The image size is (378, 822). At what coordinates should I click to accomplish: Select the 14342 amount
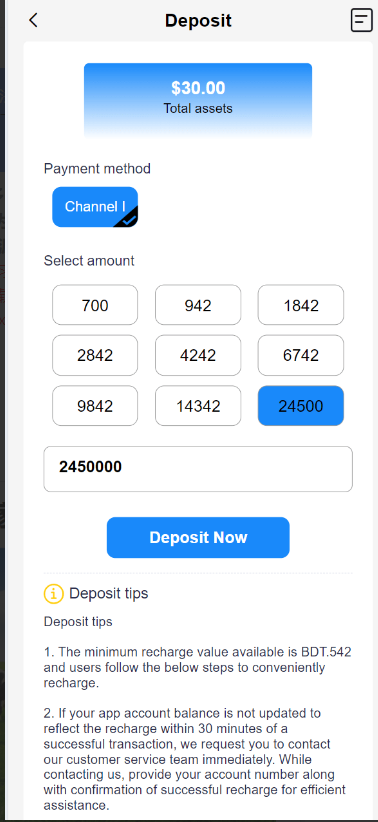coord(198,406)
